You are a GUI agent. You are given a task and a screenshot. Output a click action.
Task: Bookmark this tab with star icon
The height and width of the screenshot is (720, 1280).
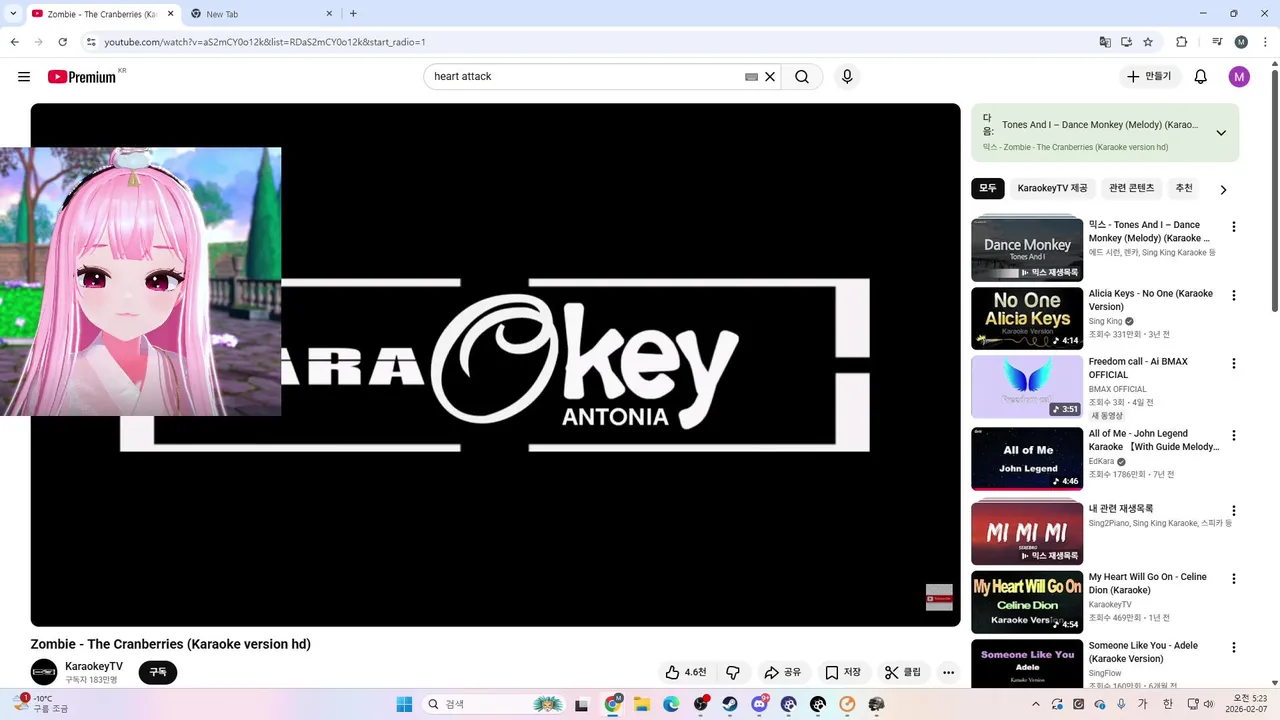point(1148,42)
